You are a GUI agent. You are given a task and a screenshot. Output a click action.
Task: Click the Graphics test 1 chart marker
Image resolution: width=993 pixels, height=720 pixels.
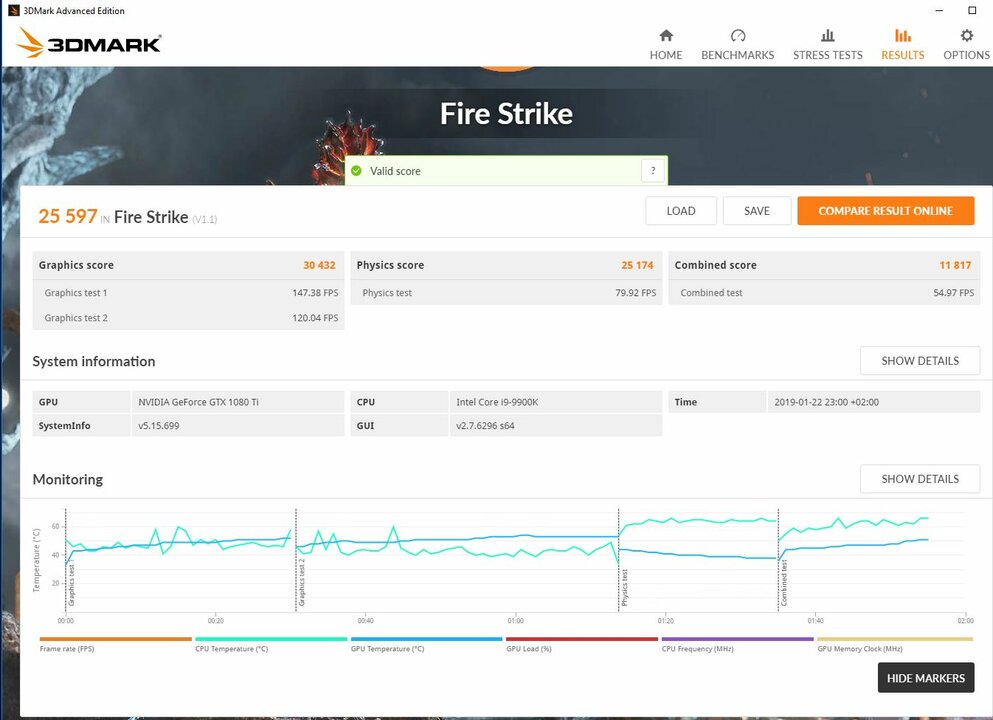(71, 585)
